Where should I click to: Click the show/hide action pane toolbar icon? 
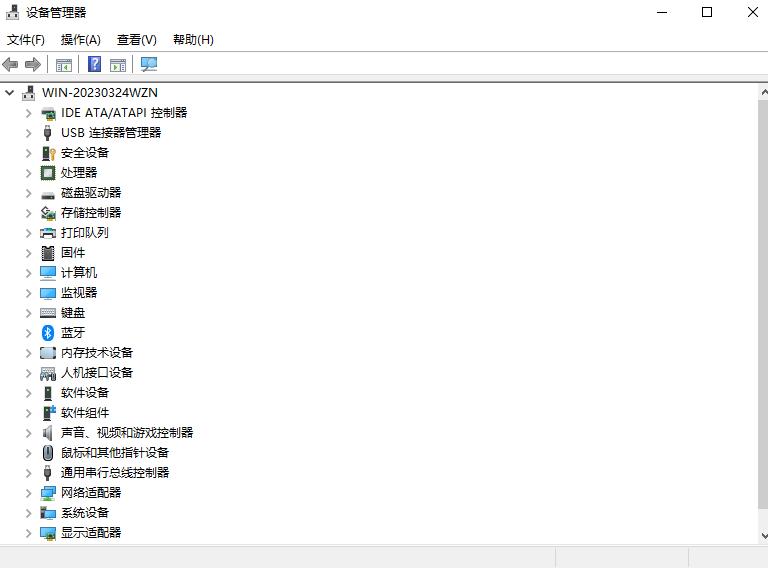coord(118,65)
